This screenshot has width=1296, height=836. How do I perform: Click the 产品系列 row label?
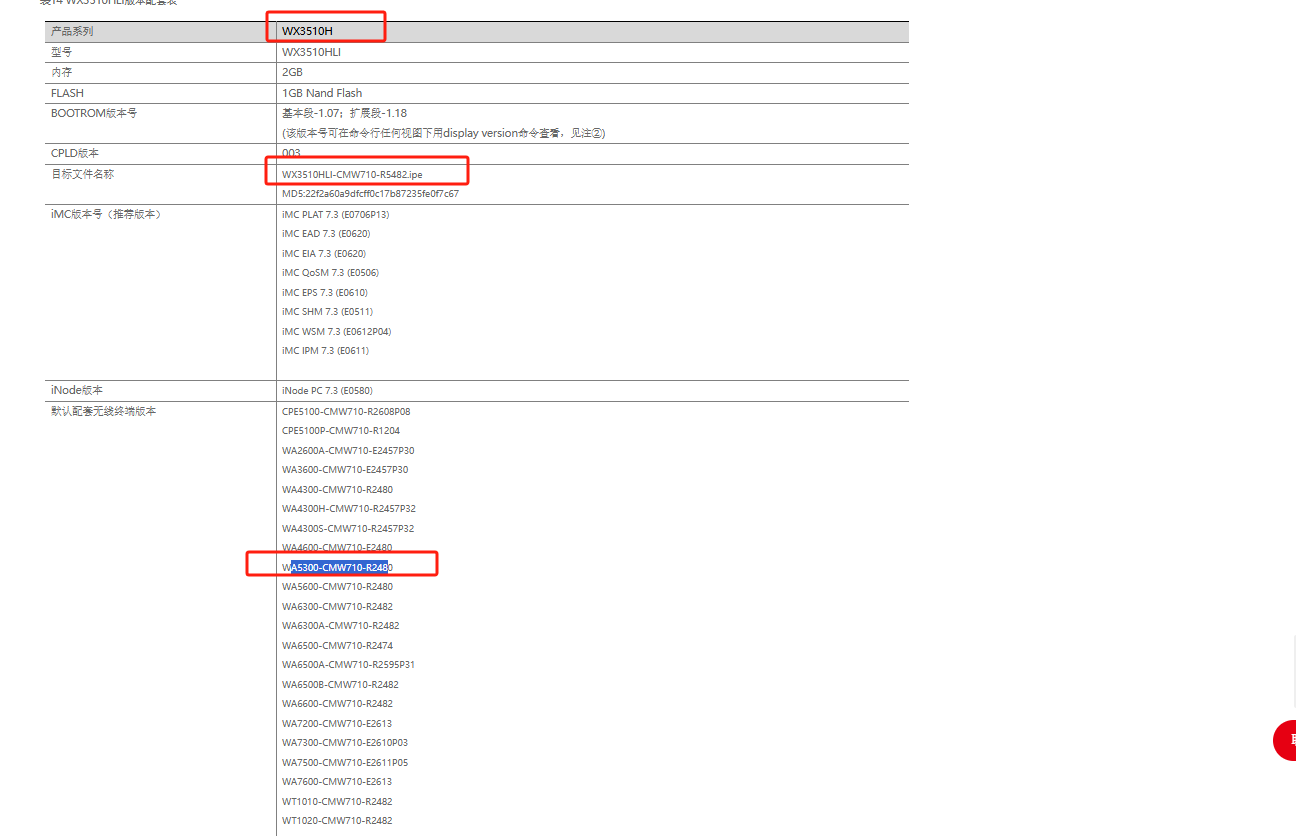tap(72, 32)
